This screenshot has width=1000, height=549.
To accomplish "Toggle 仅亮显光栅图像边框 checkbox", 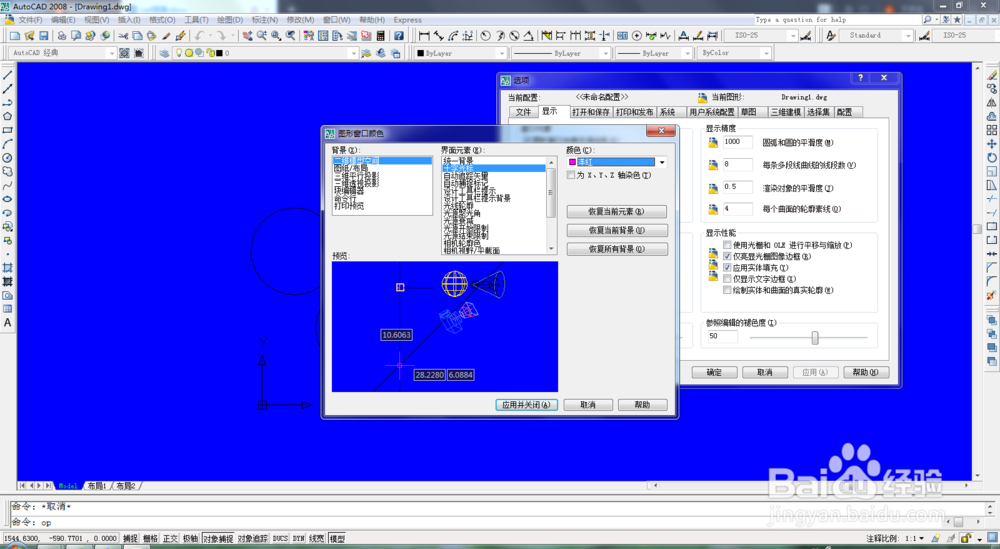I will 727,256.
